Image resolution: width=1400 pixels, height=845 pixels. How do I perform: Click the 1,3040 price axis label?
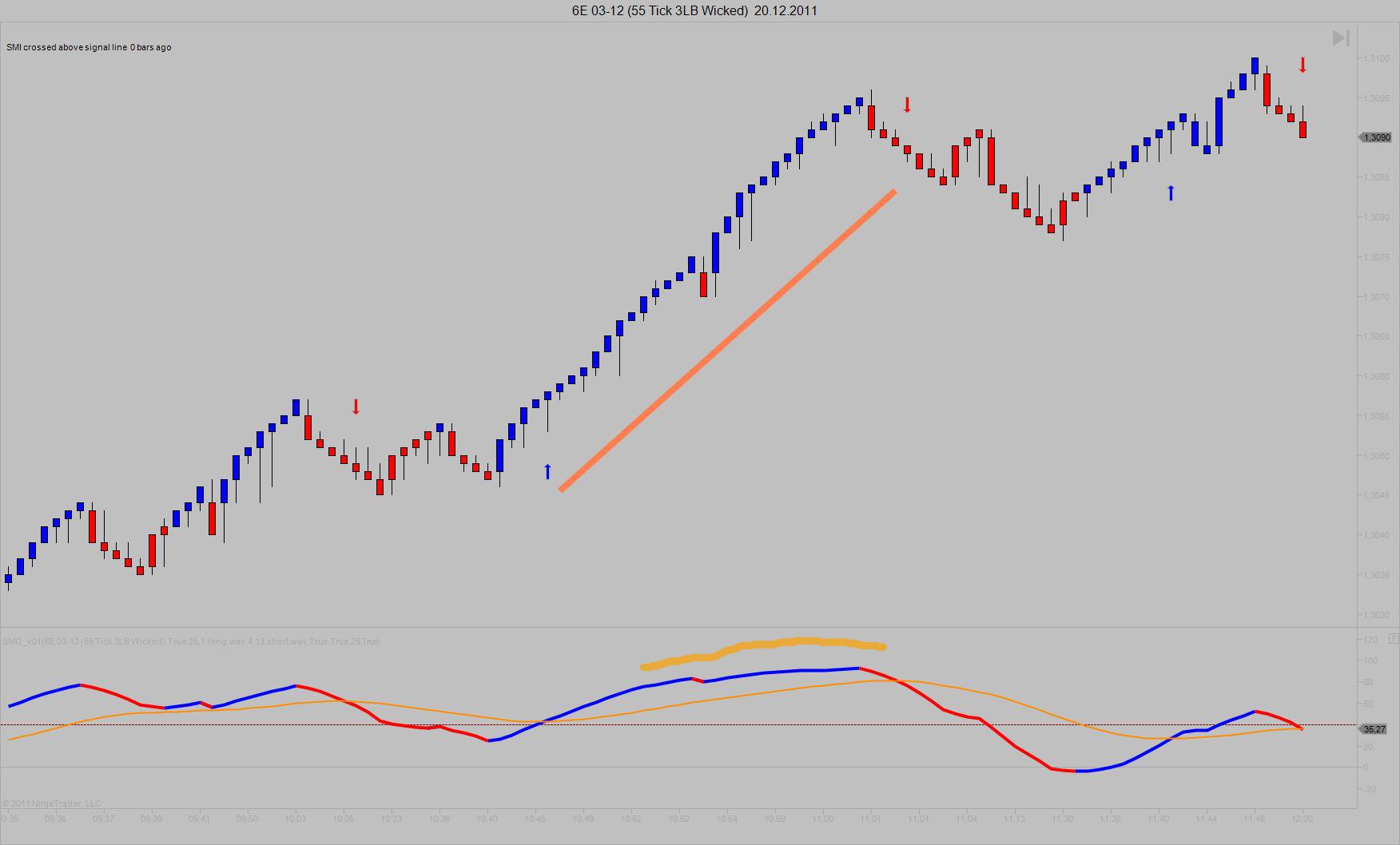(1375, 535)
